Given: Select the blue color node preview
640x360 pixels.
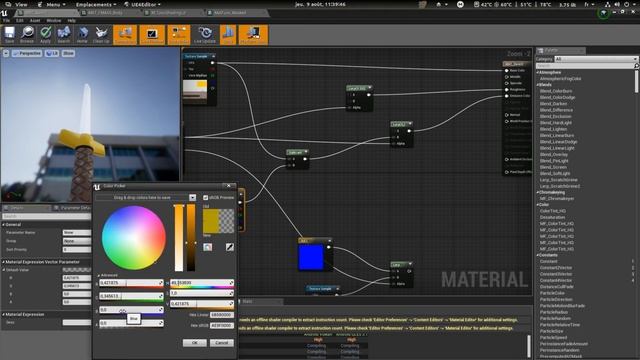Looking at the screenshot, I should tap(311, 257).
